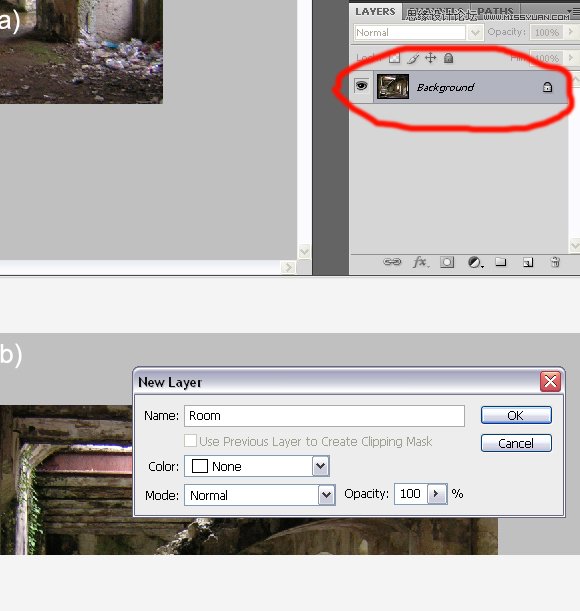Switch to the Paths tab

tap(495, 11)
